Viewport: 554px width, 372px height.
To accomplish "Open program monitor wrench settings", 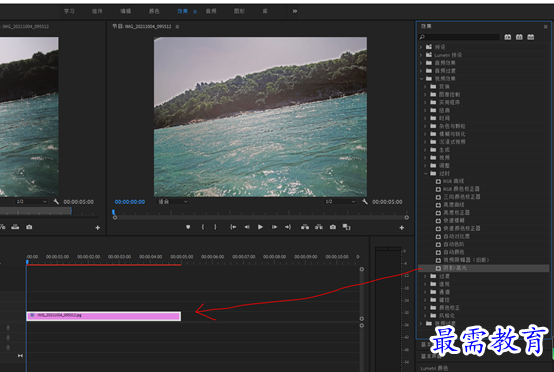I will pyautogui.click(x=365, y=202).
